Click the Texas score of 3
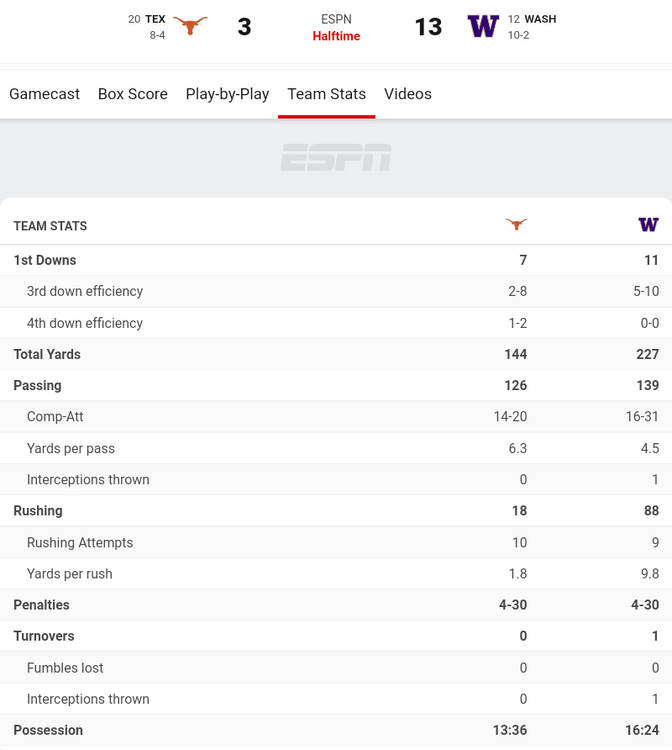Viewport: 672px width, 750px height. 244,27
